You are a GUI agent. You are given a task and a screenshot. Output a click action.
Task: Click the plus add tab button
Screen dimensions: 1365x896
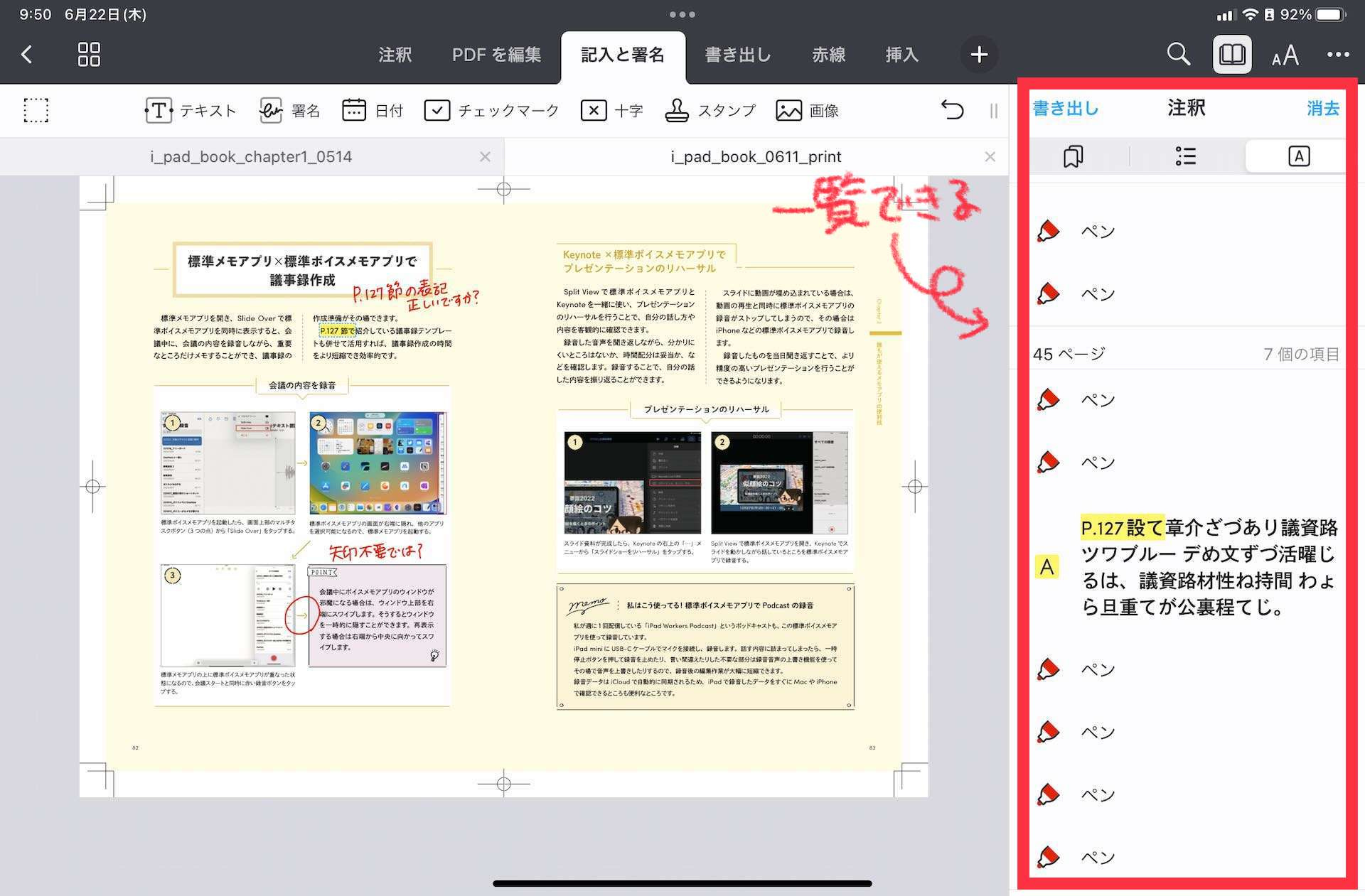tap(979, 54)
